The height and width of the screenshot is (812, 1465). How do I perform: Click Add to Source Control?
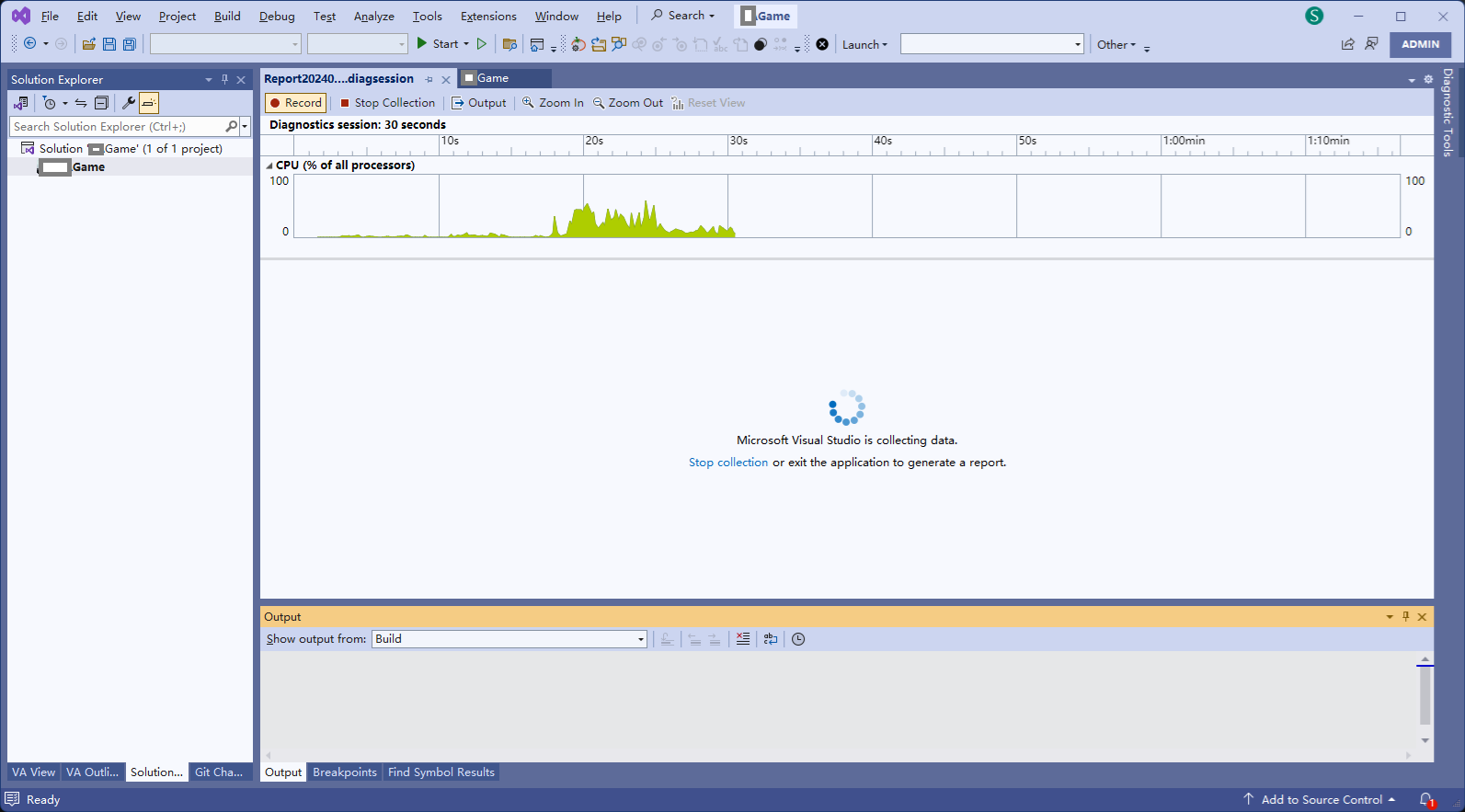click(1321, 799)
